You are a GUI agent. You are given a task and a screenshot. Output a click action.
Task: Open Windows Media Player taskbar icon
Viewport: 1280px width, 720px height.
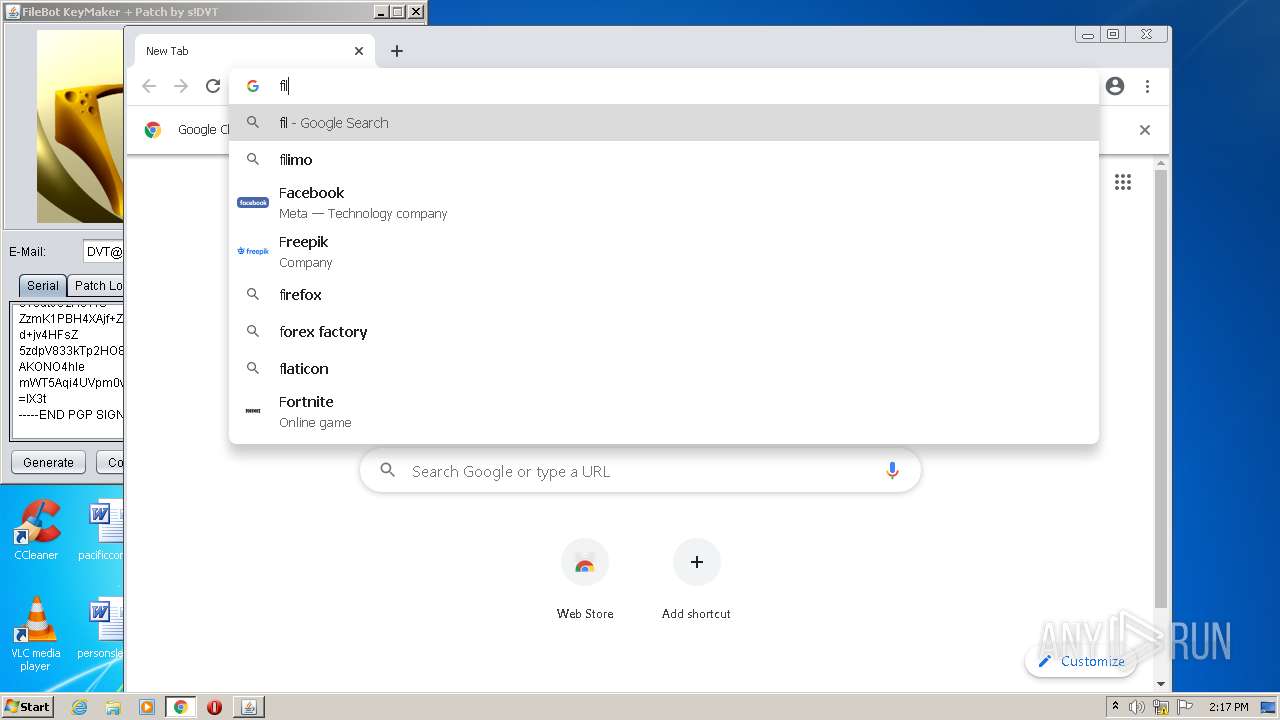point(147,707)
